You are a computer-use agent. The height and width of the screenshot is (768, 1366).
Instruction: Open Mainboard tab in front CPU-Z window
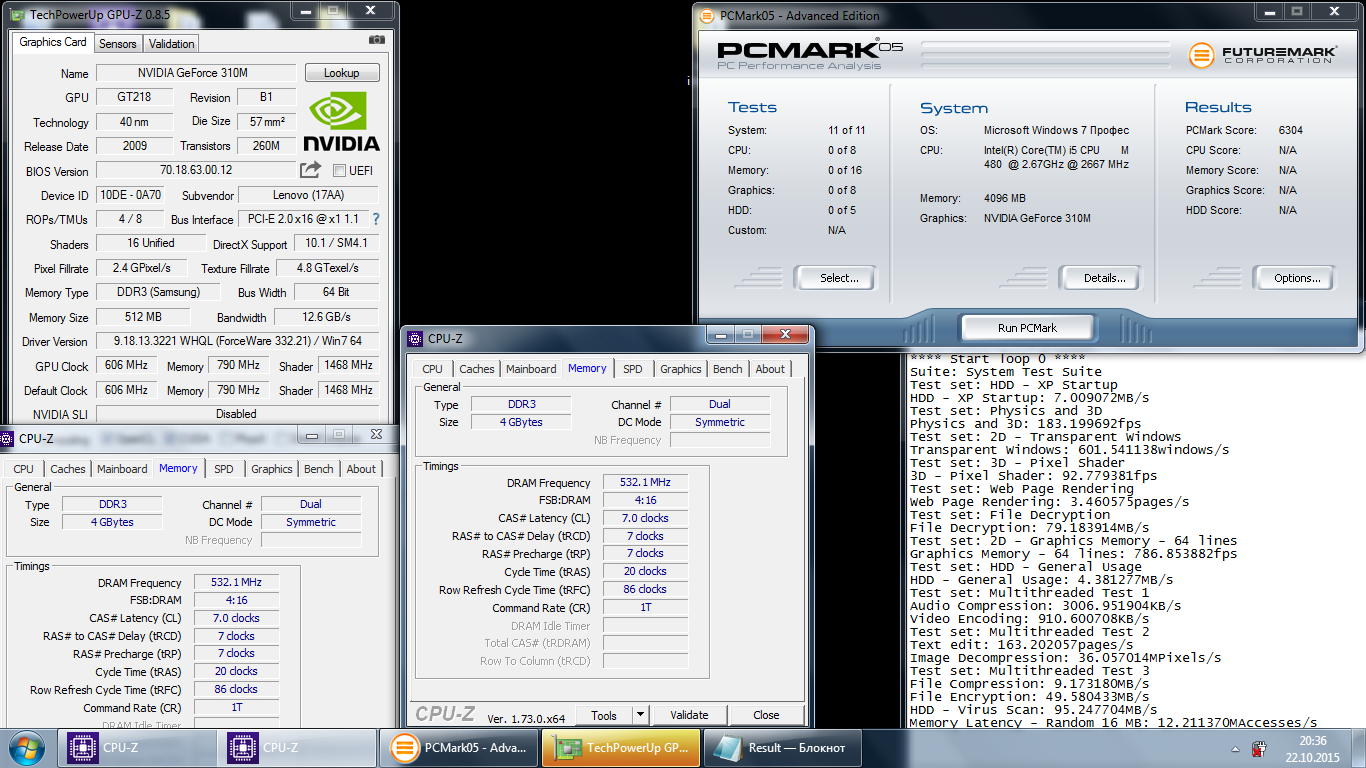tap(531, 369)
